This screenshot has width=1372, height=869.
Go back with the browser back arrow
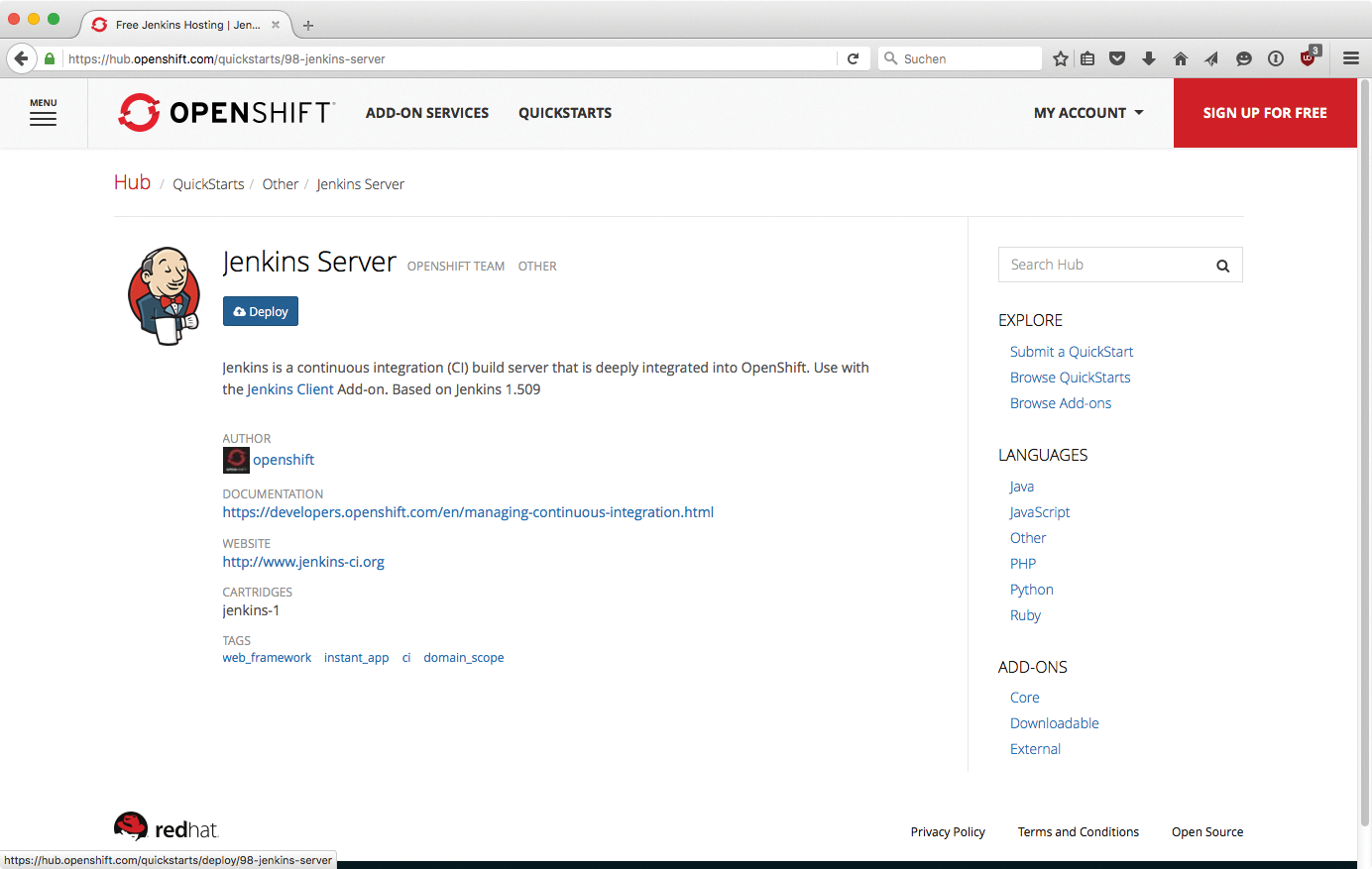pos(22,58)
